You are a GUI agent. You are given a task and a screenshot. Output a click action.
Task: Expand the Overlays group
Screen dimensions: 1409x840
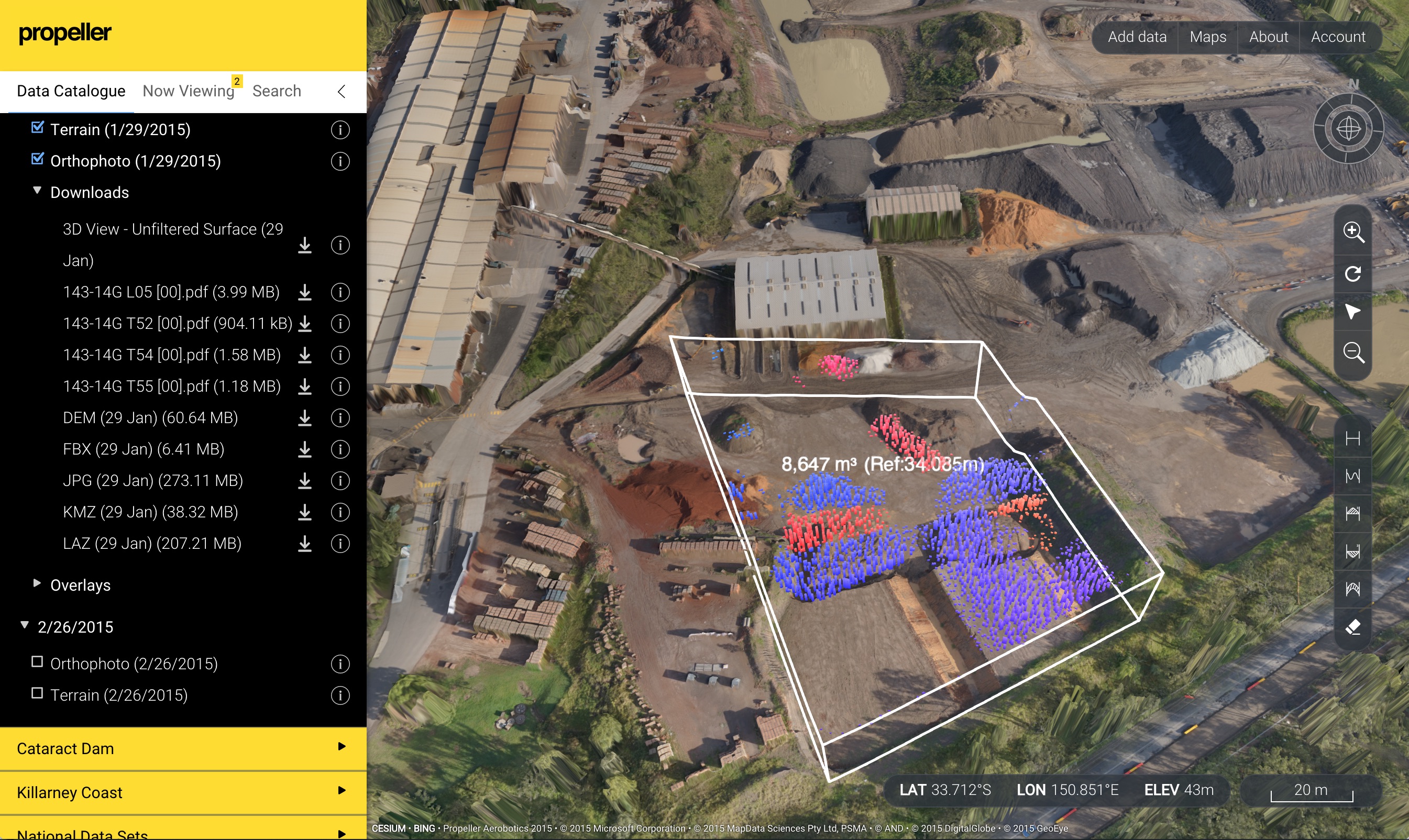[37, 583]
